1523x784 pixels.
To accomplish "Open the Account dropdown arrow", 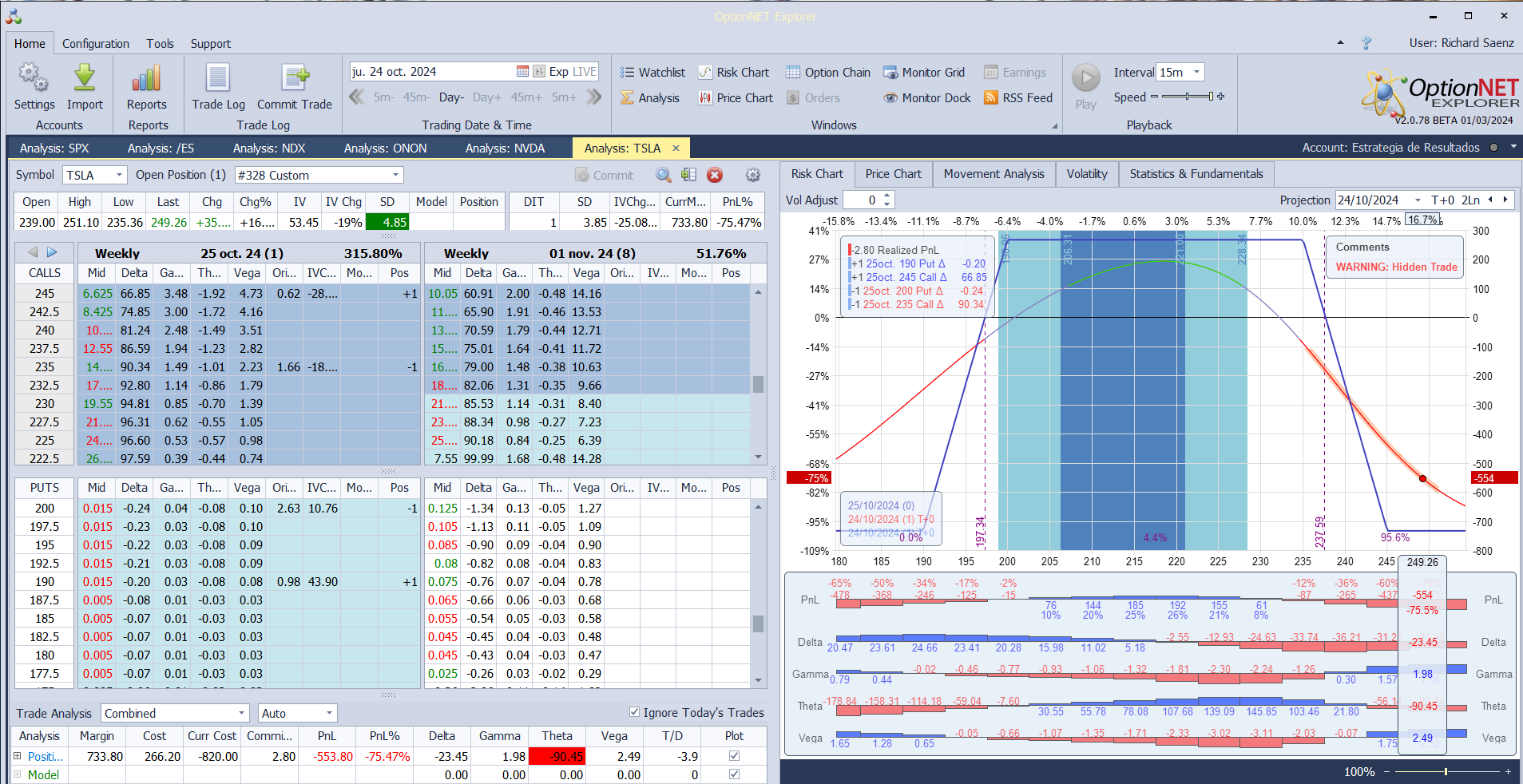I will [x=1513, y=147].
